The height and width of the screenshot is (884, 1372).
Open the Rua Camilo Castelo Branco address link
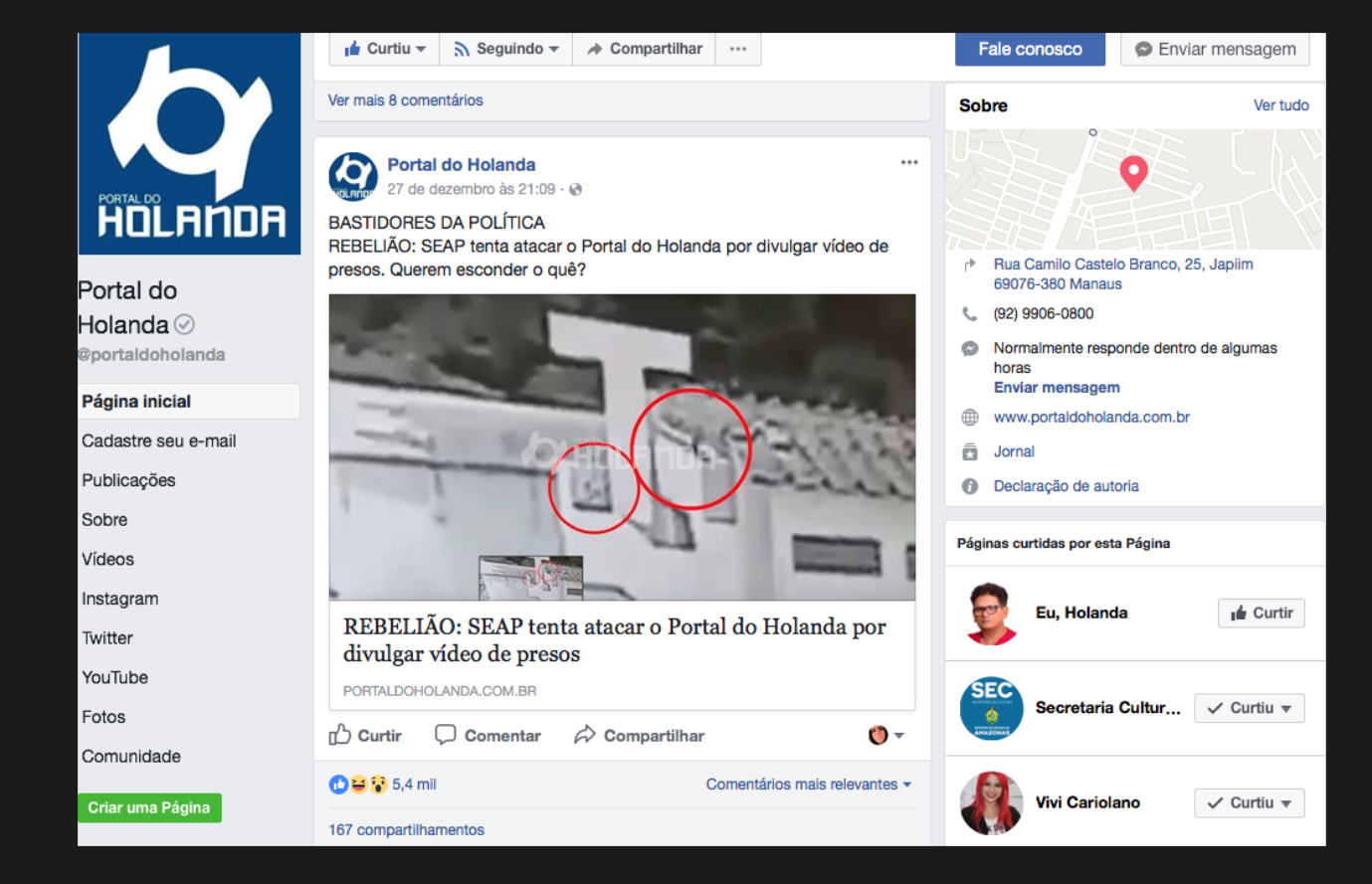pos(1123,274)
